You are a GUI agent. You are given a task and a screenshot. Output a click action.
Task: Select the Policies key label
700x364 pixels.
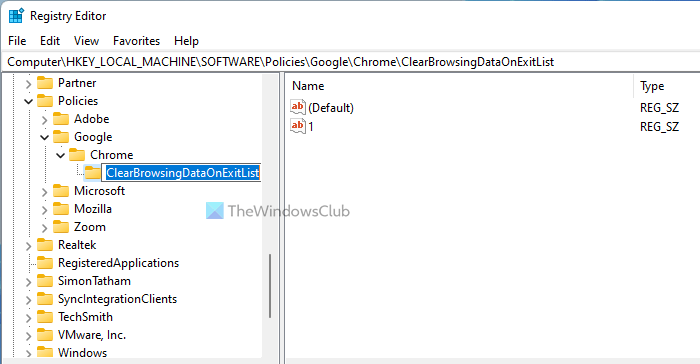pos(78,100)
